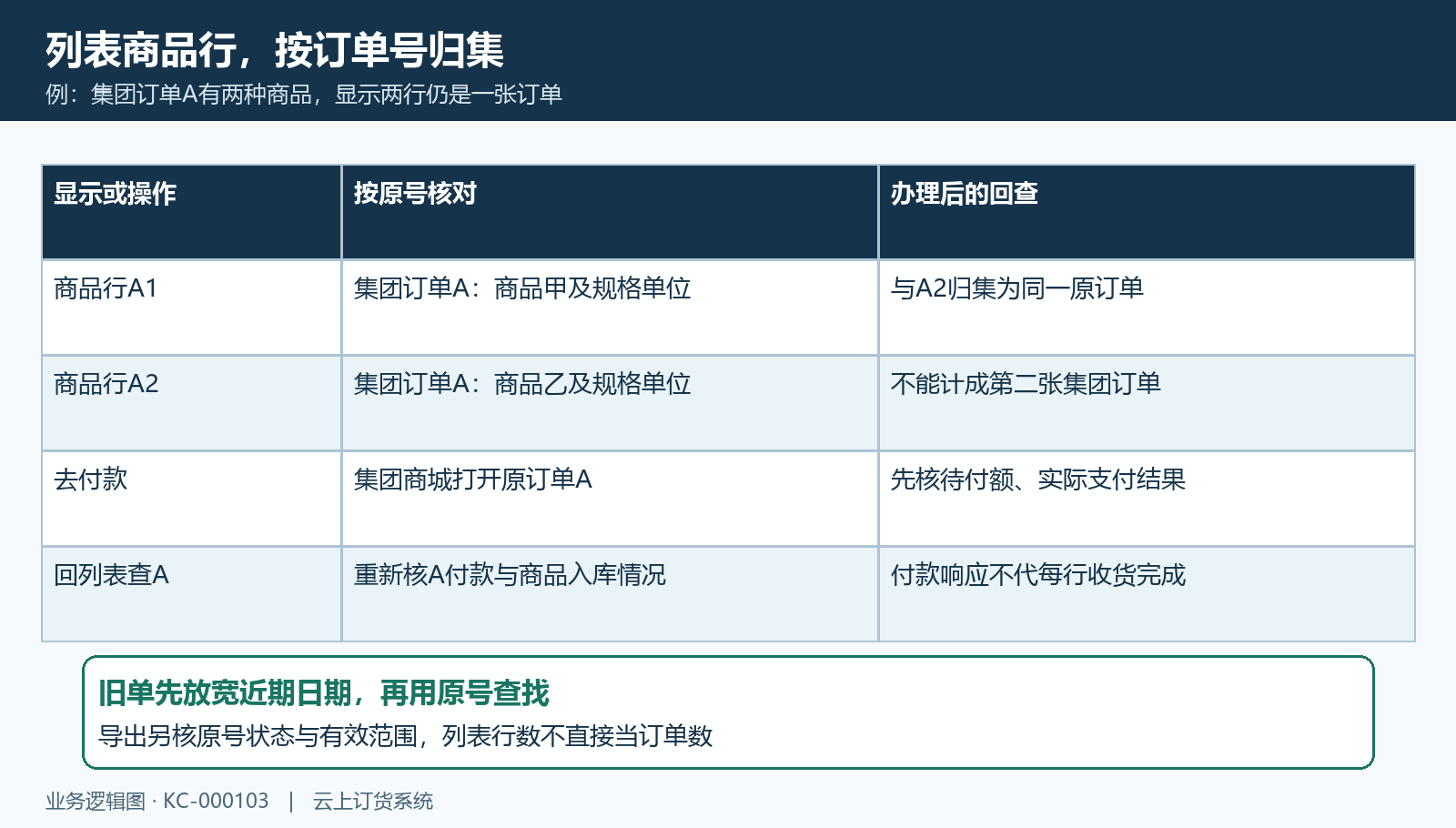Click the column header 办理后的回查
Viewport: 1456px width, 828px height.
[1147, 212]
